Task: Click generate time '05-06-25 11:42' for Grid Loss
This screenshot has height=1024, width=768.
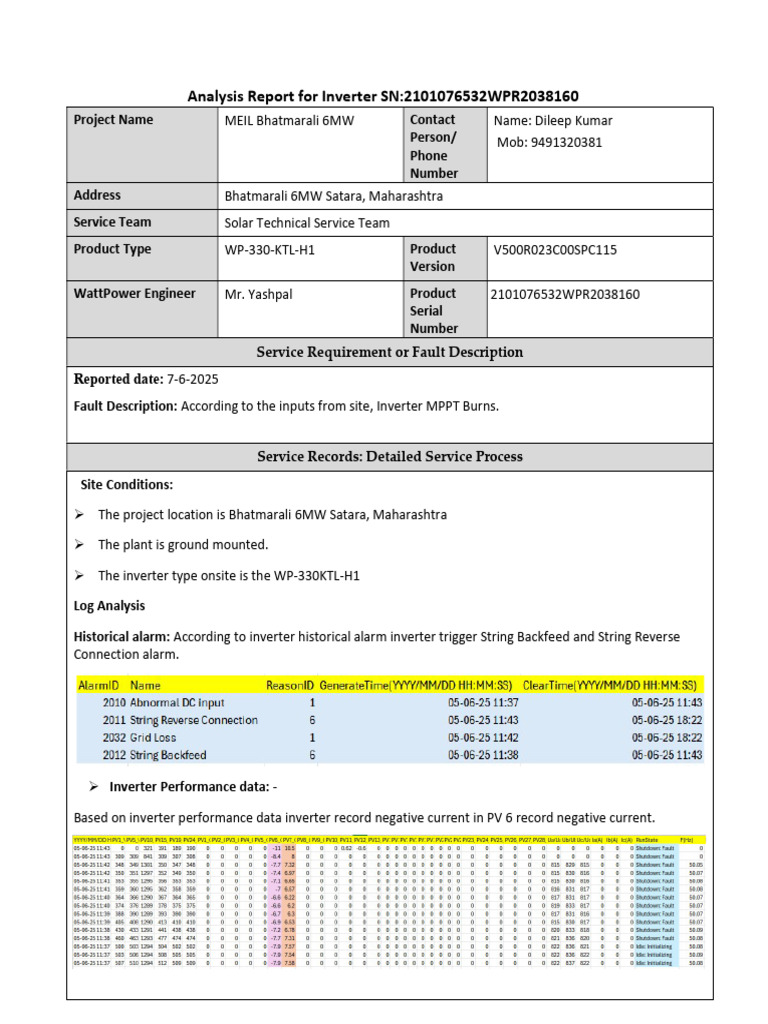Action: pyautogui.click(x=483, y=737)
